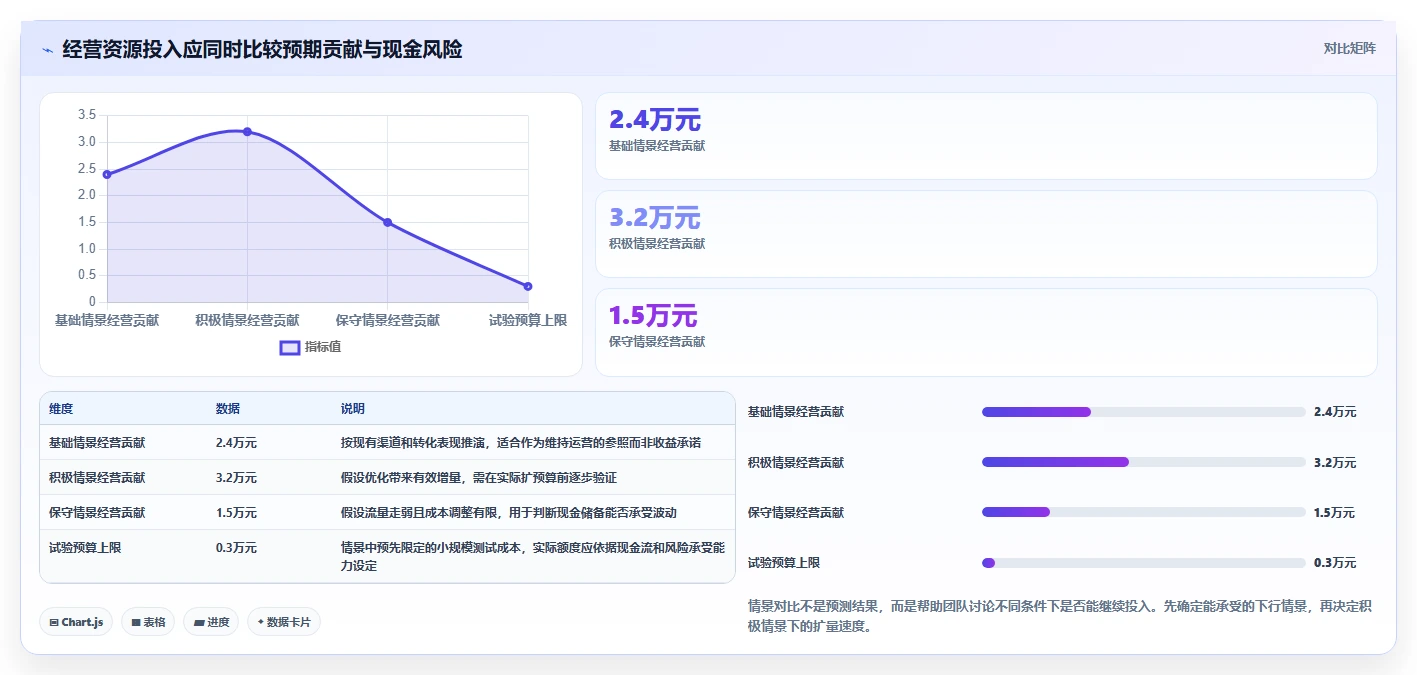Select table row cell 试验预算上限
Image resolution: width=1417 pixels, height=675 pixels.
click(85, 547)
